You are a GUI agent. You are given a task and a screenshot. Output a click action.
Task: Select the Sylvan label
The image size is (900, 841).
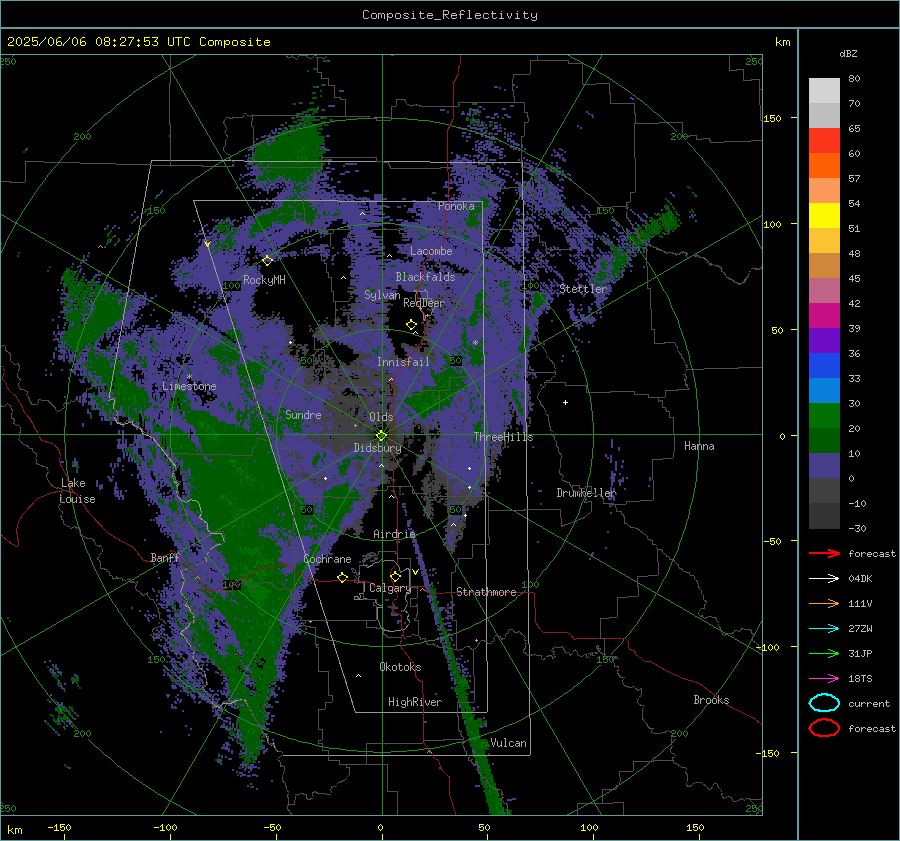click(x=382, y=295)
